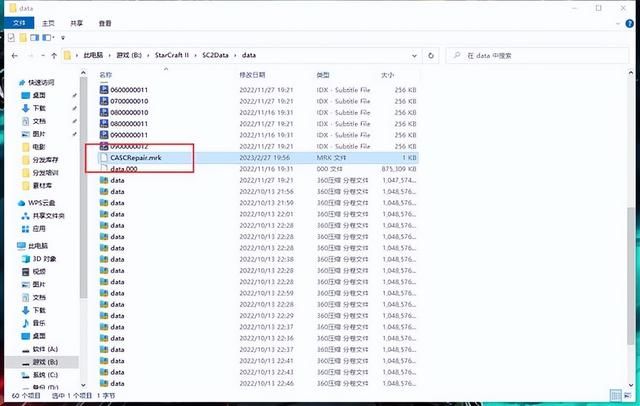Go up one folder level with up arrow
Viewport: 640px width, 406px height.
[54, 55]
